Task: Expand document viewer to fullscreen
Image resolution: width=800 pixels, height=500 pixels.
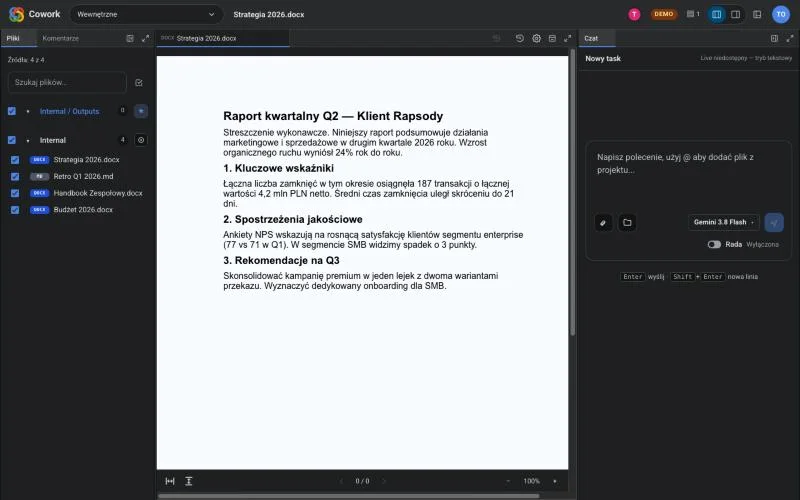Action: click(x=567, y=38)
